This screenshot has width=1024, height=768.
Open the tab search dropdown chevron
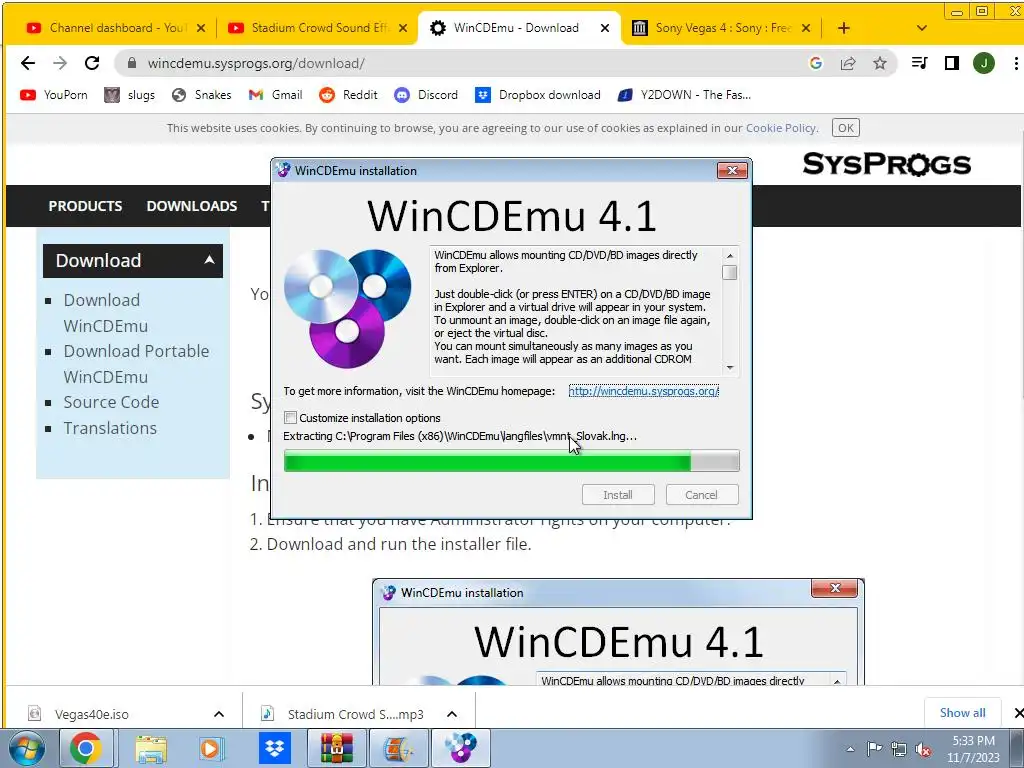pyautogui.click(x=921, y=28)
